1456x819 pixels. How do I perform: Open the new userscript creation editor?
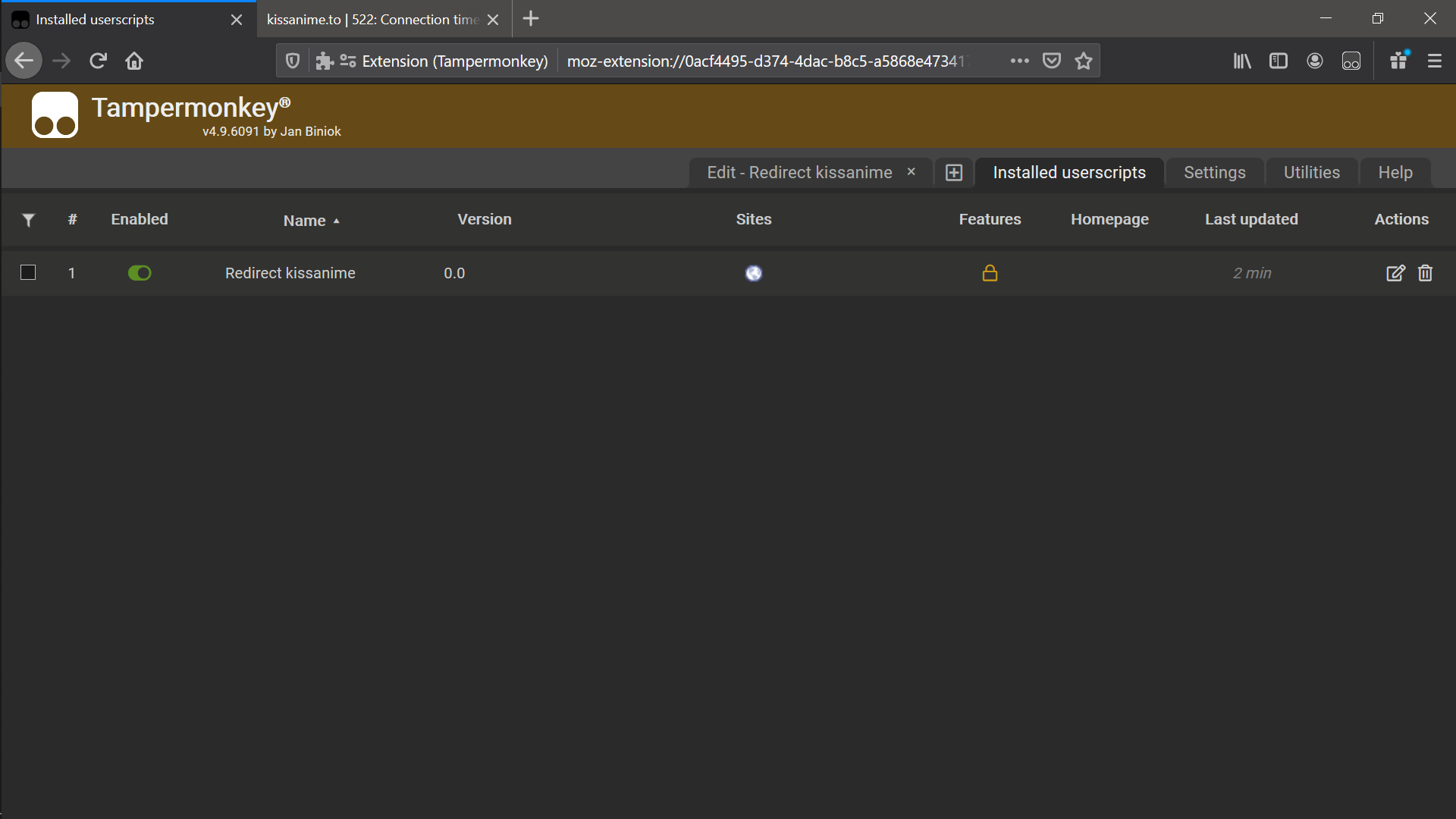(954, 172)
